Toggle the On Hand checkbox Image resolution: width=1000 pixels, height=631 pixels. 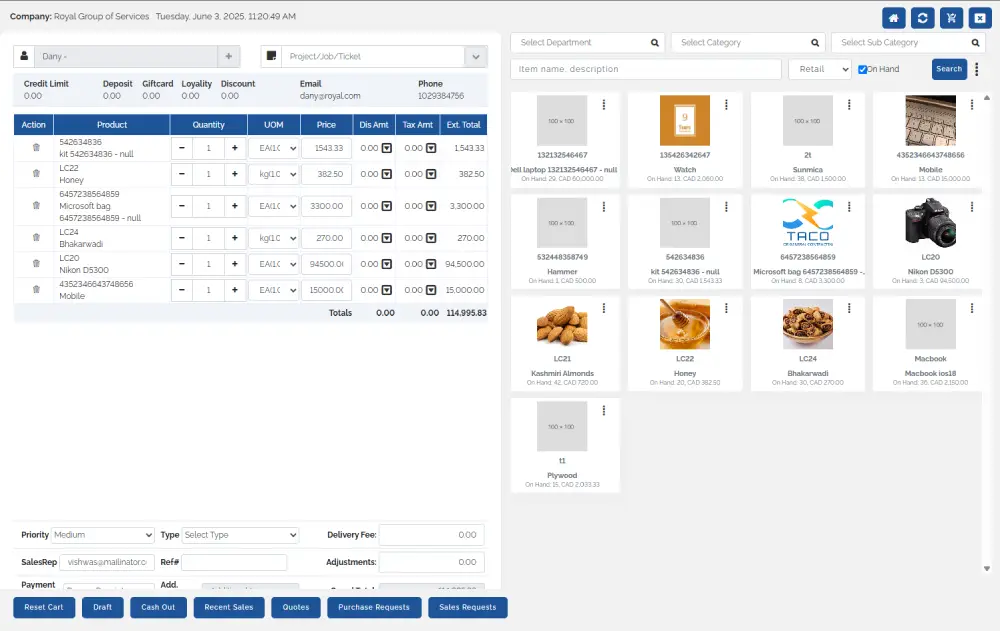[x=862, y=69]
